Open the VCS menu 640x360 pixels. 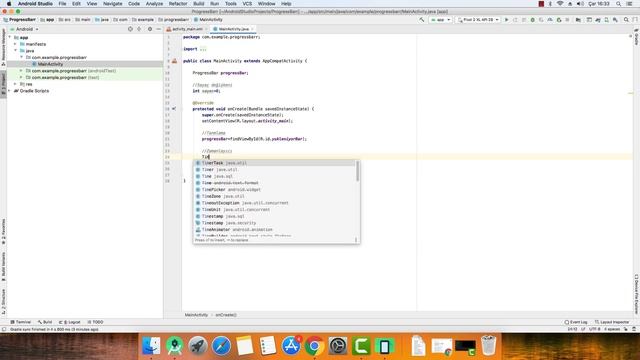247,4
